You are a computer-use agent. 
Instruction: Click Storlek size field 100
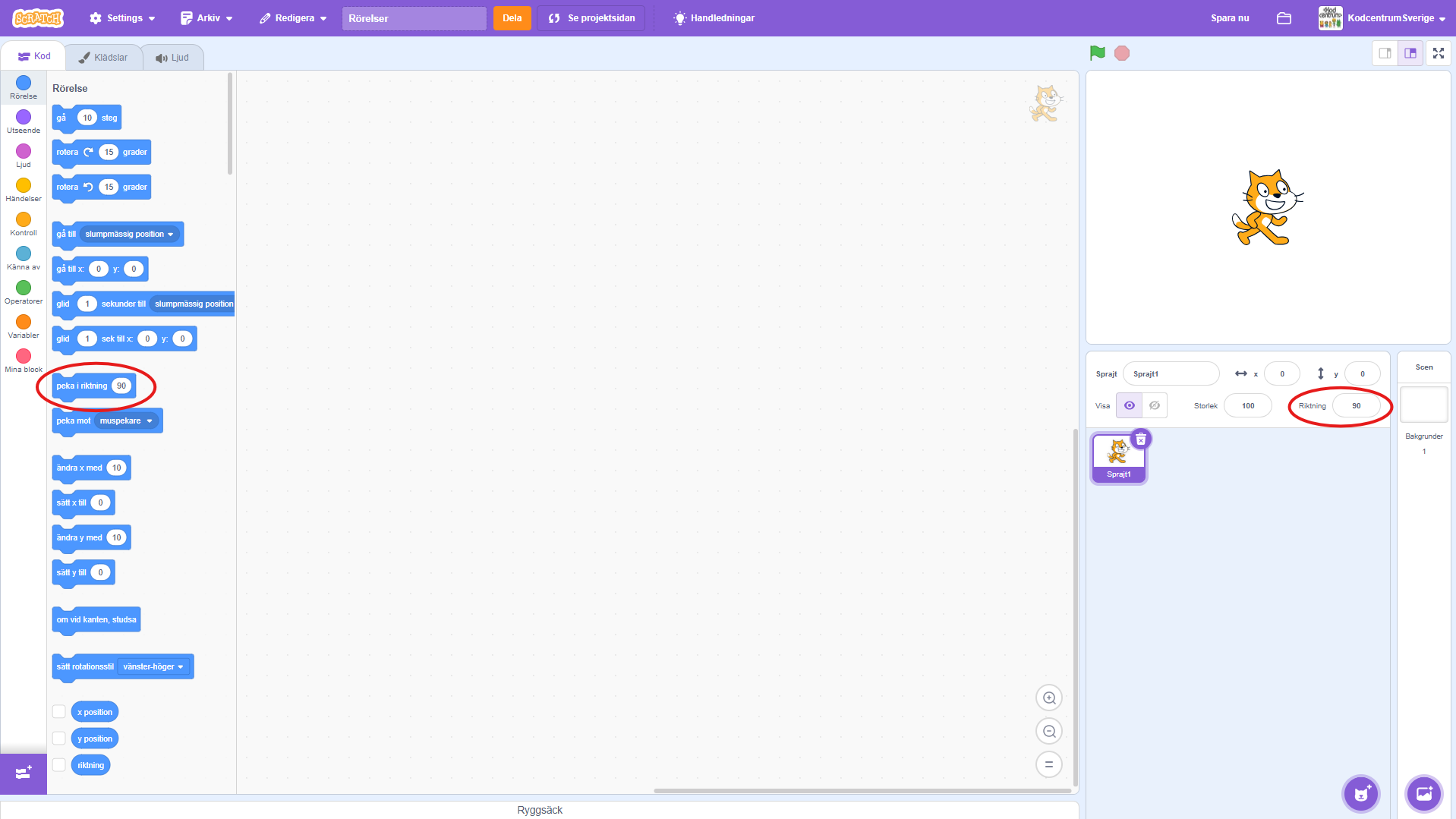(1248, 405)
